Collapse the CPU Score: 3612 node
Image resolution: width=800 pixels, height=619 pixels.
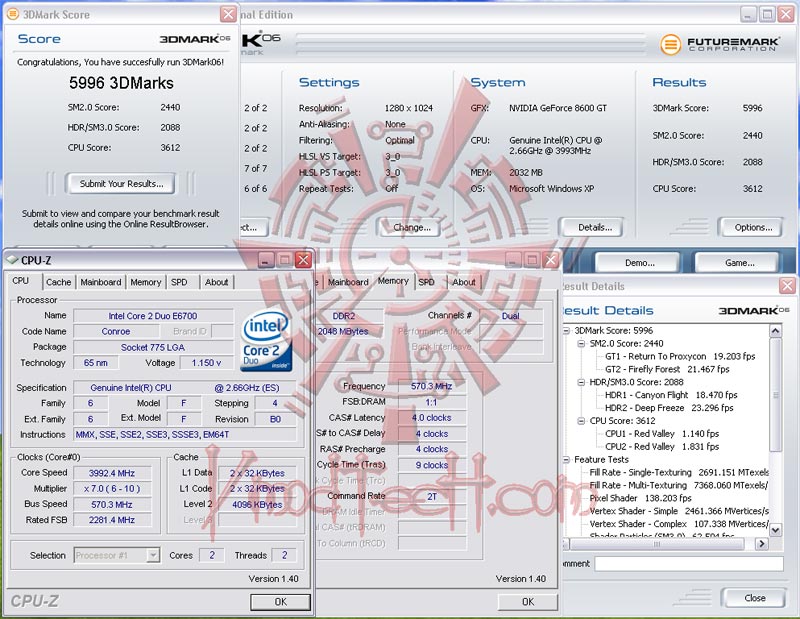click(581, 421)
